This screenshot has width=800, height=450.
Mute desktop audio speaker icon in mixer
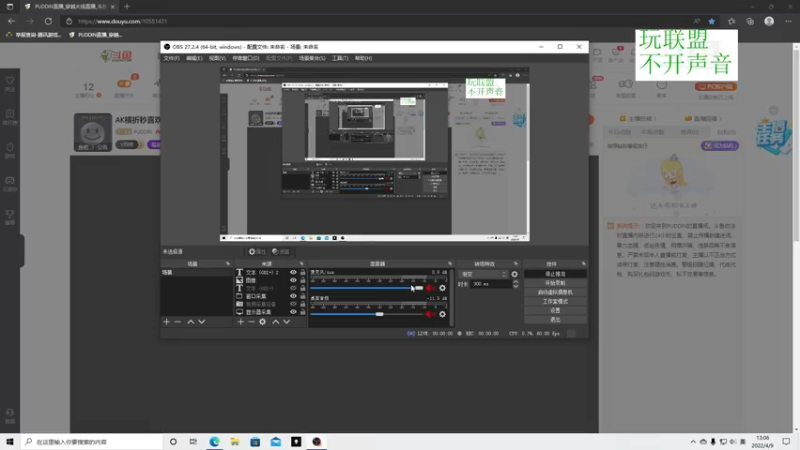point(430,314)
